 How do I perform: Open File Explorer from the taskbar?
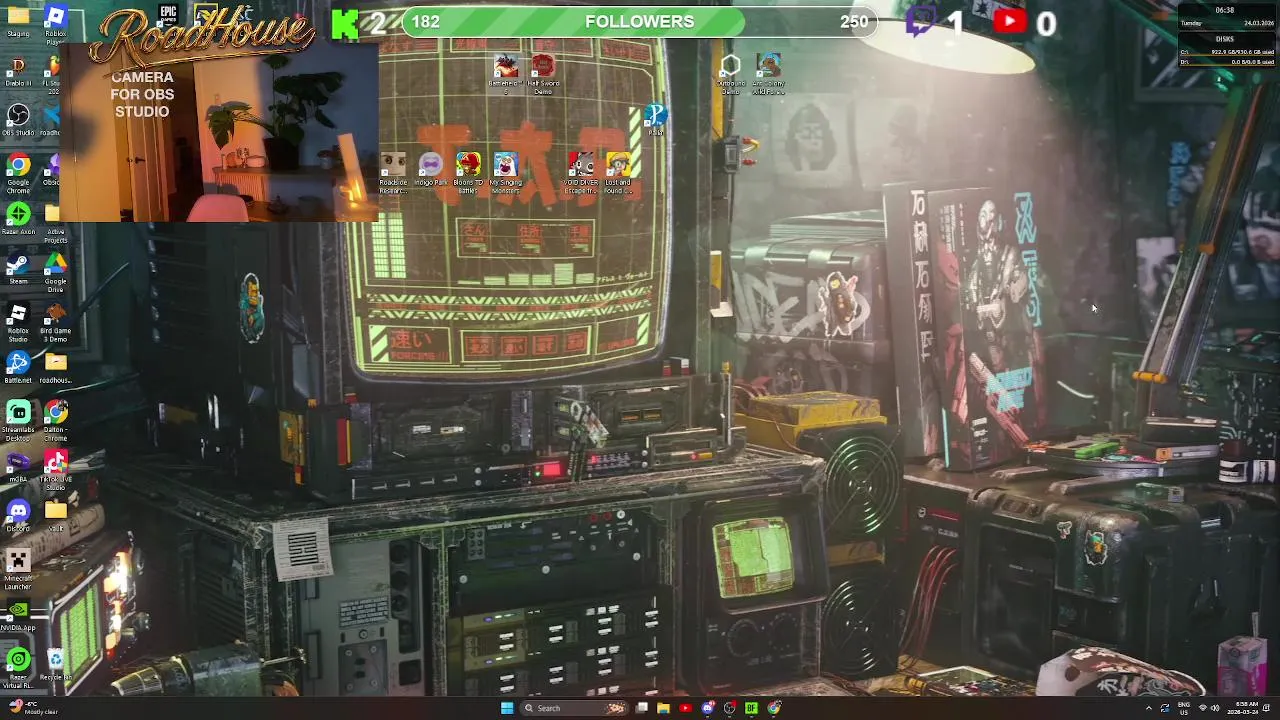pos(663,708)
